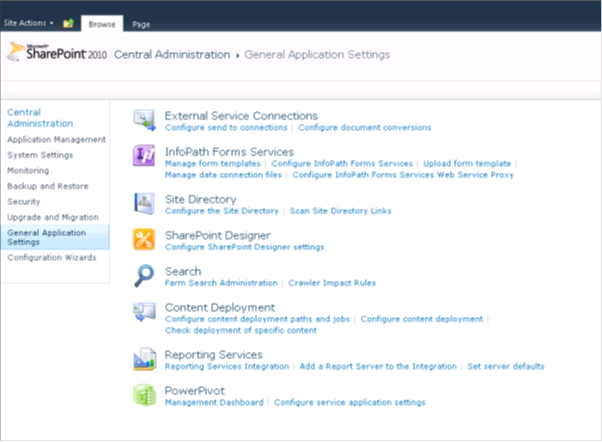
Task: Click the Reporting Services chart icon
Action: [145, 359]
